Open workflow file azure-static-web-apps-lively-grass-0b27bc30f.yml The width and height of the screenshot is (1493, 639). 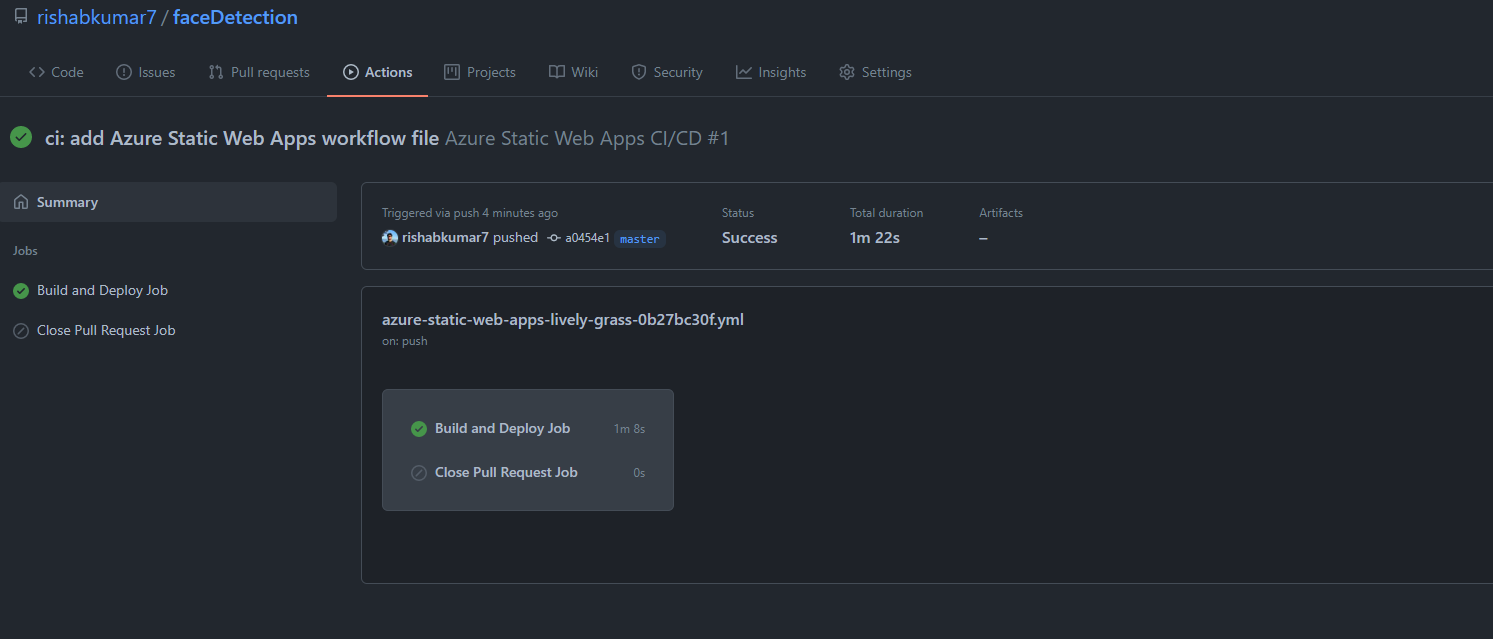pyautogui.click(x=563, y=320)
